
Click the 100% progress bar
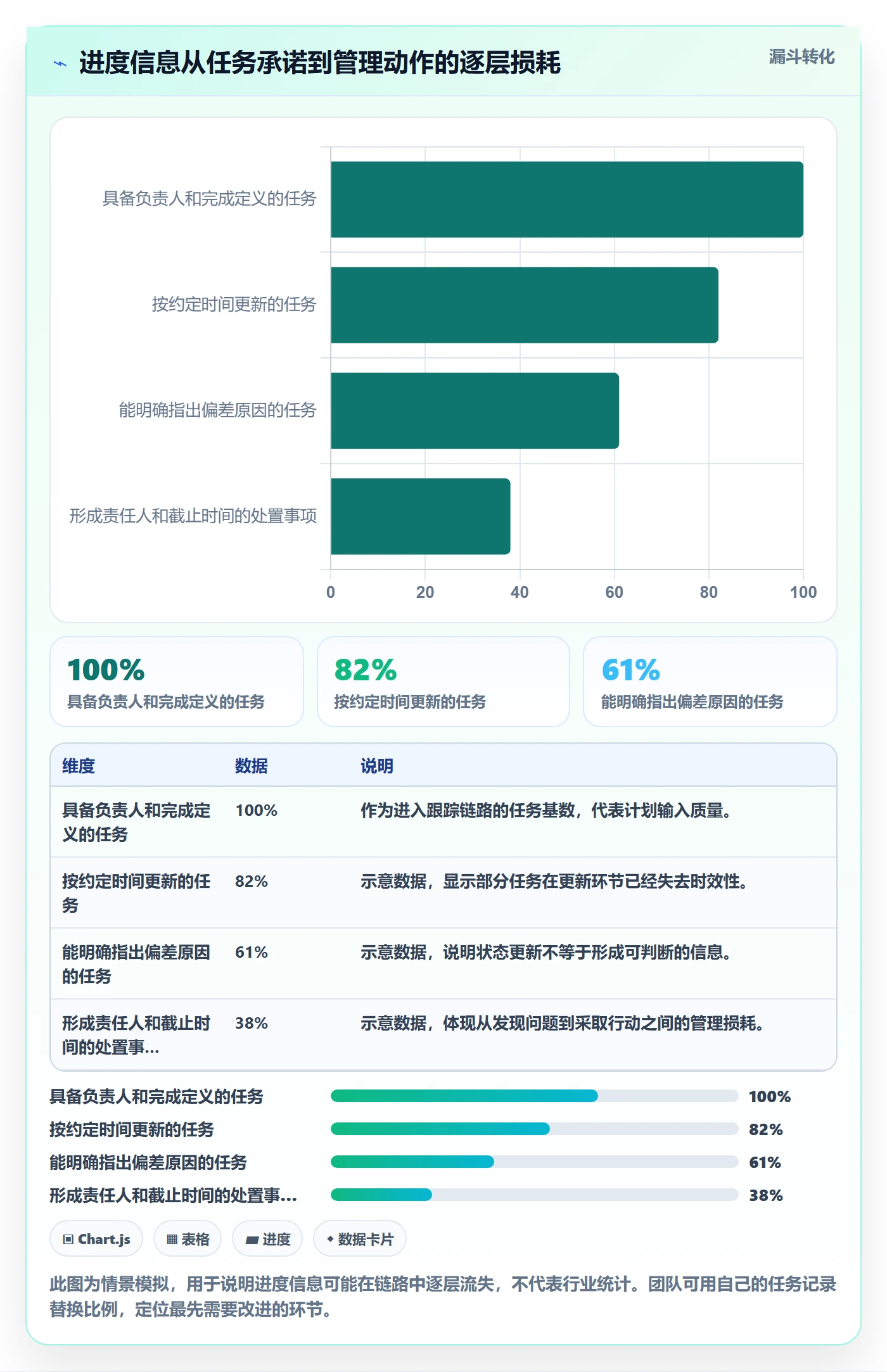(x=534, y=1096)
